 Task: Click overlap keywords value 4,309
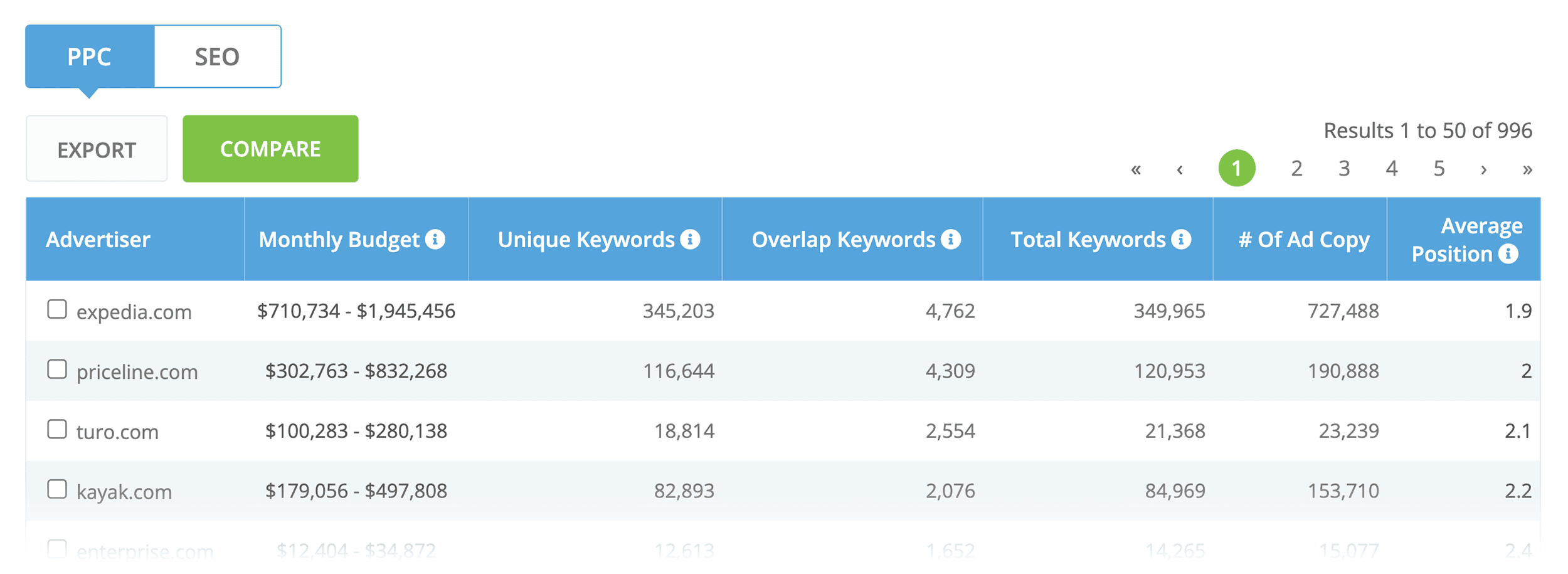[950, 371]
